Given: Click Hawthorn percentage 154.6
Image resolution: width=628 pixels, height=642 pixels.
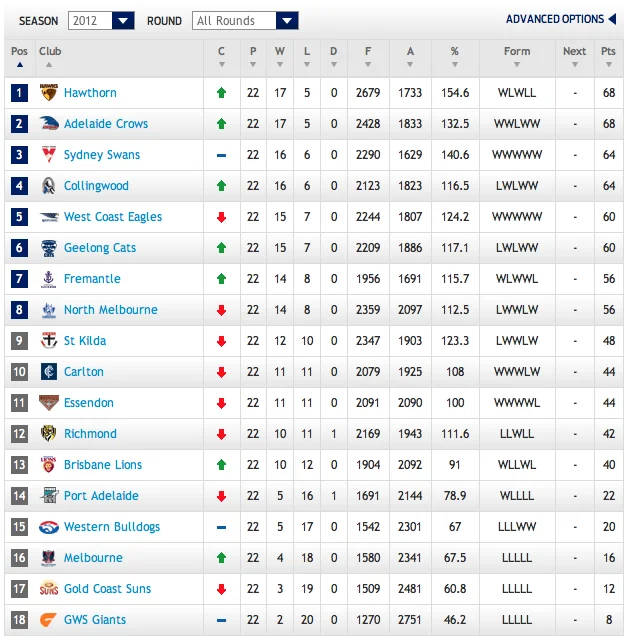Looking at the screenshot, I should point(455,93).
